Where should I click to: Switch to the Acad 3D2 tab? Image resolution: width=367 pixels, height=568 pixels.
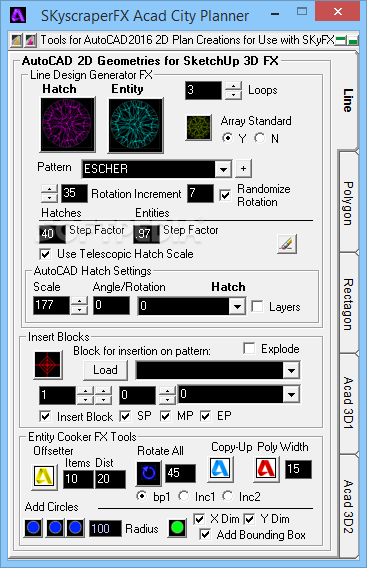click(x=348, y=506)
